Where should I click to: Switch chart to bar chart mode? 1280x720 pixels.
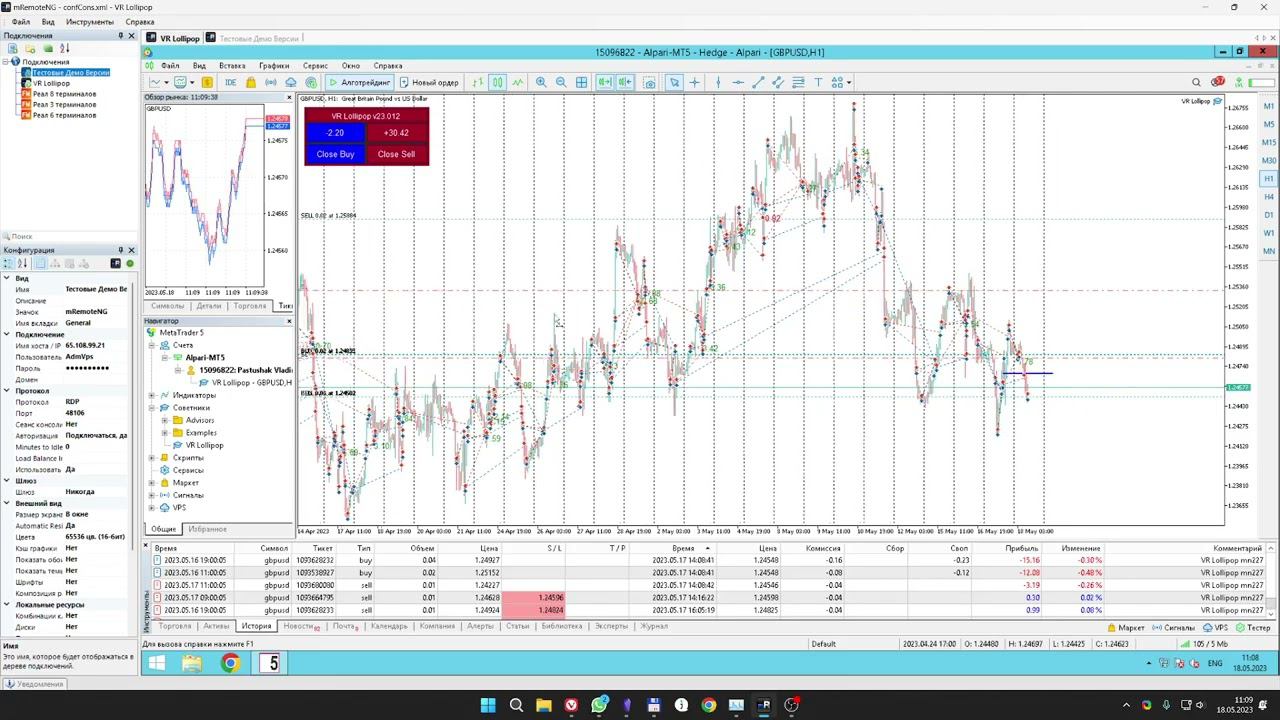coord(478,82)
